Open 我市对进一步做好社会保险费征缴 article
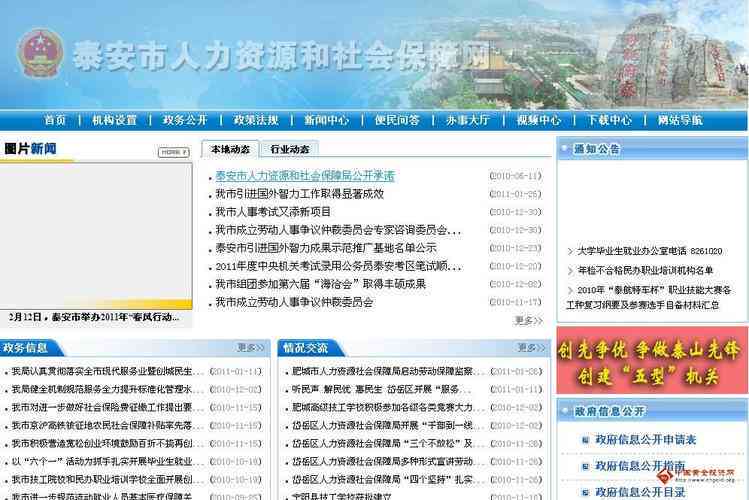This screenshot has width=749, height=500. pos(107,408)
